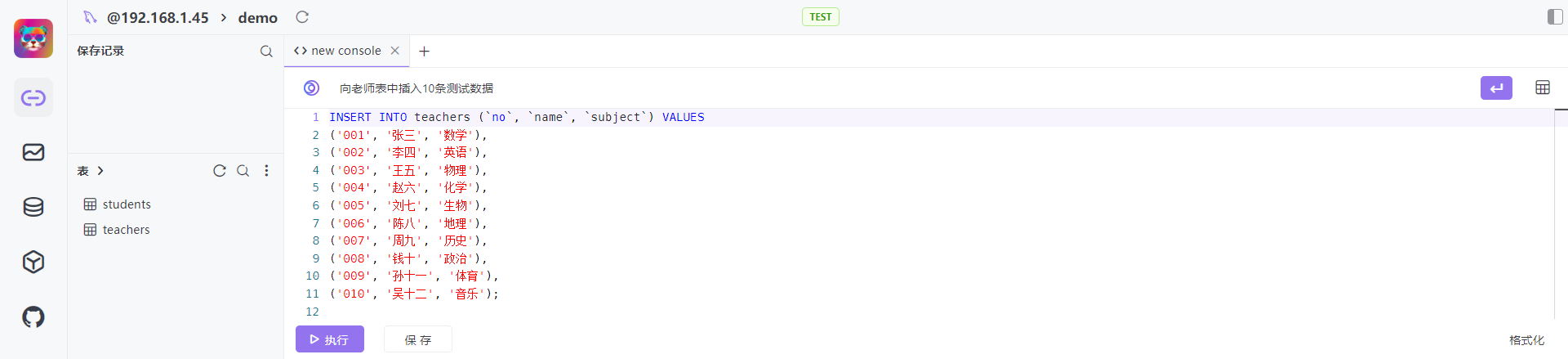This screenshot has width=1568, height=359.
Task: Refresh the table list
Action: [x=219, y=171]
